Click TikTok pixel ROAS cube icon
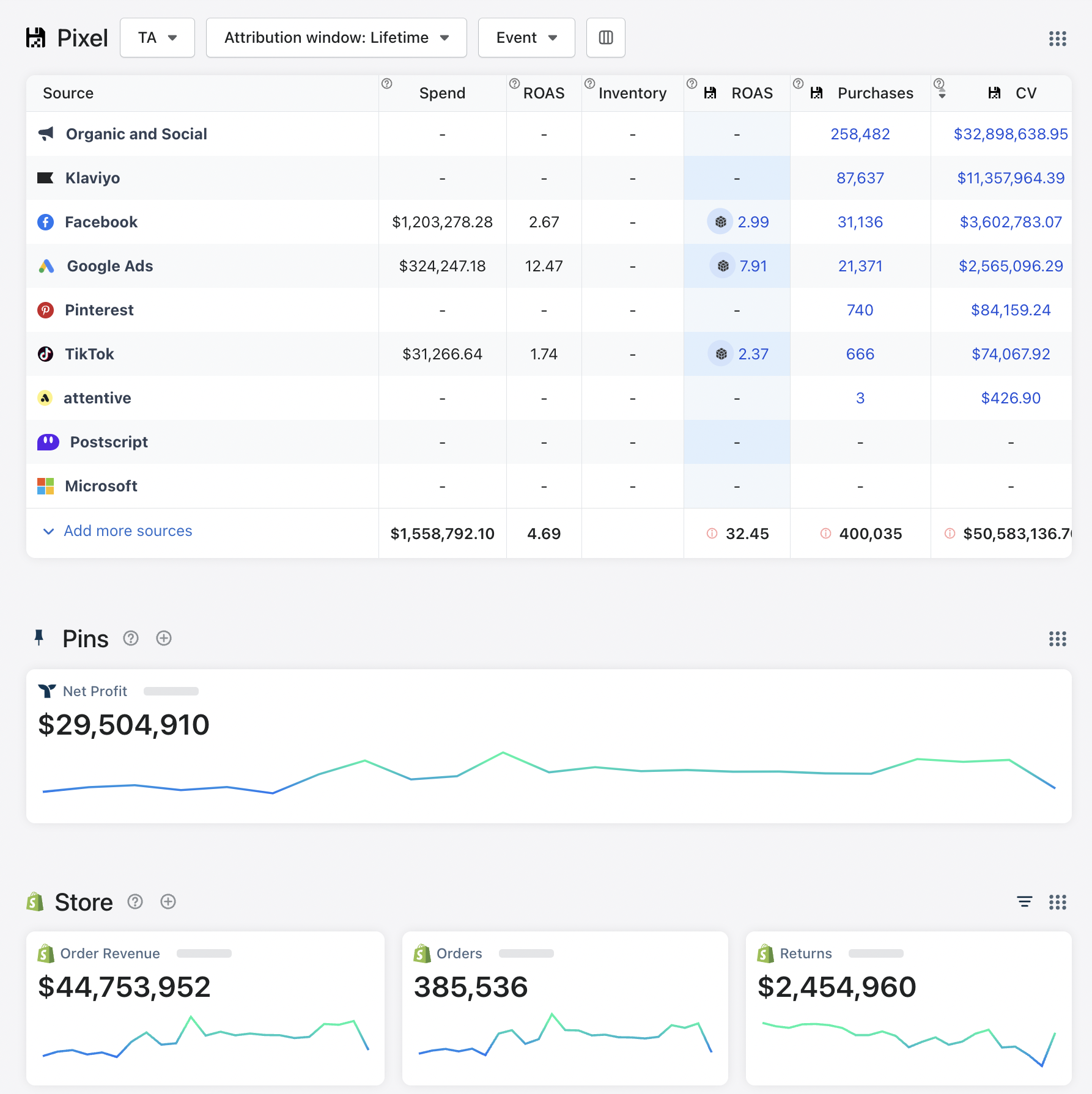The image size is (1092, 1094). point(721,354)
